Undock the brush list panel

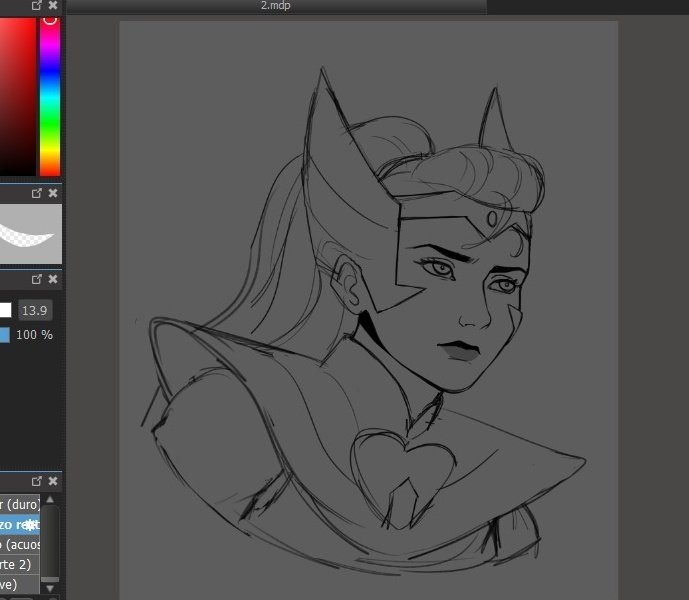[x=37, y=481]
